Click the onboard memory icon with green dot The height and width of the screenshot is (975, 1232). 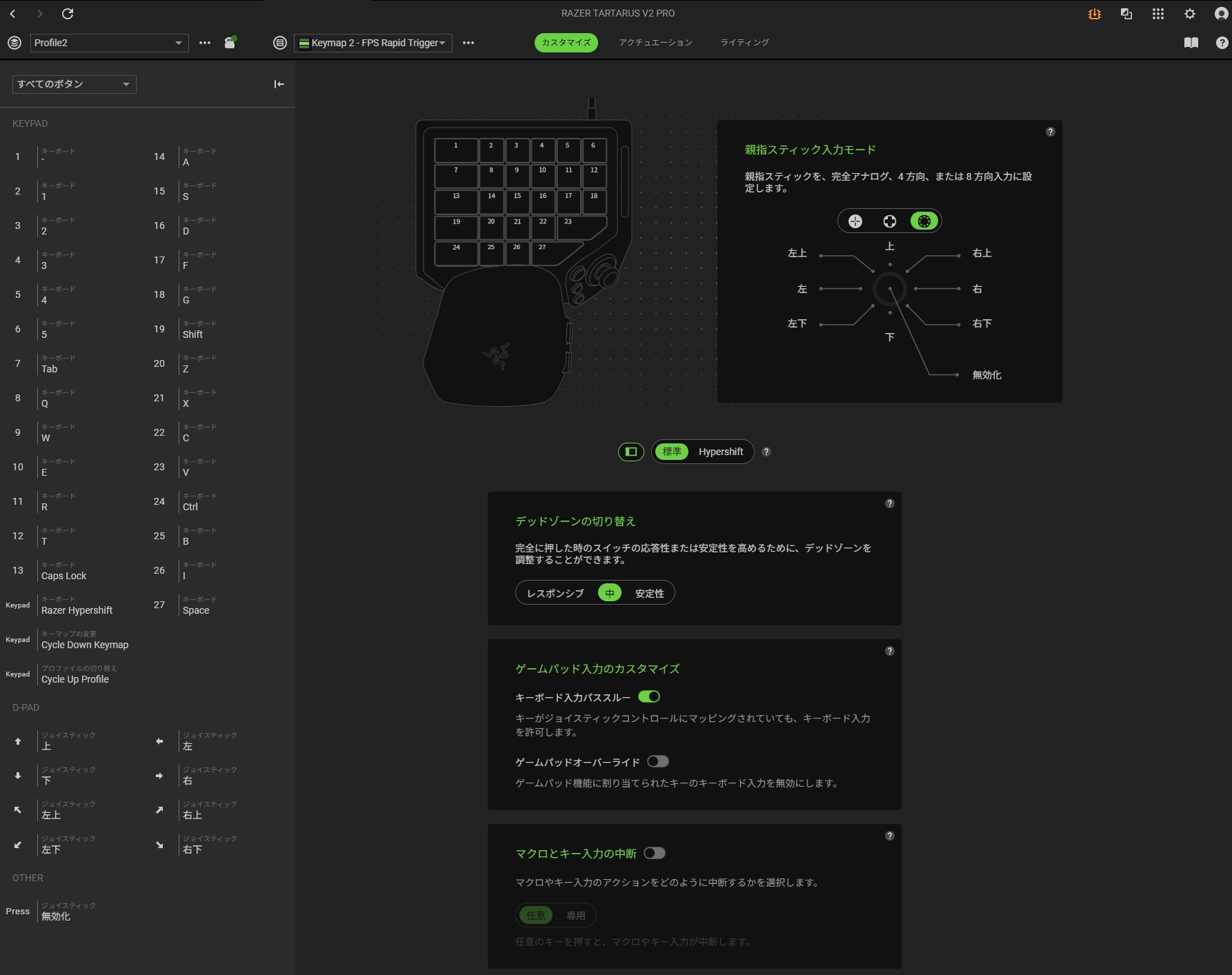click(230, 42)
